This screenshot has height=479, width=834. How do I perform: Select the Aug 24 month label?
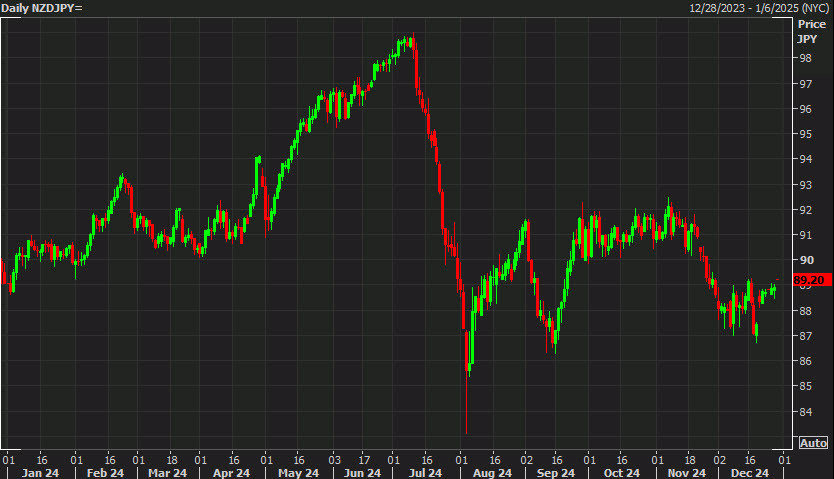[491, 472]
